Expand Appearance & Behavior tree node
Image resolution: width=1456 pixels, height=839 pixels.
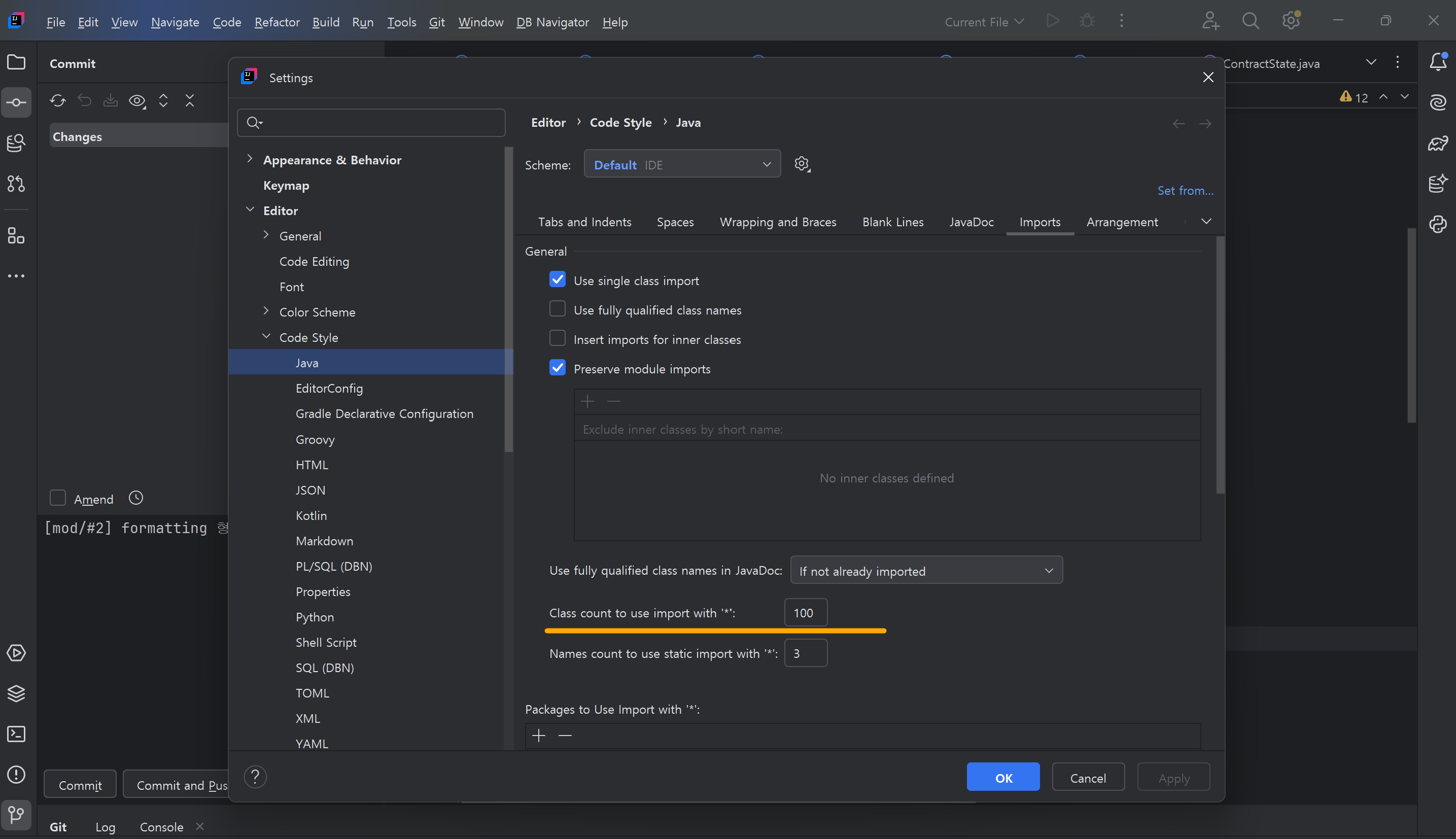(x=250, y=159)
